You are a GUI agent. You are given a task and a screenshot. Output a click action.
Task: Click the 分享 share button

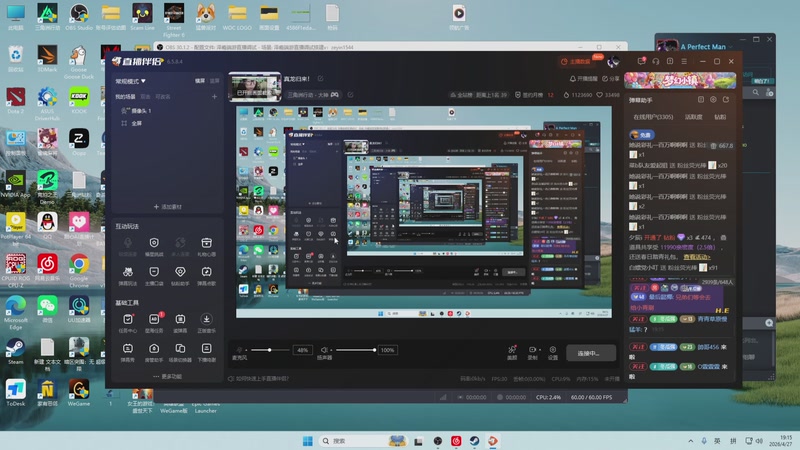611,79
